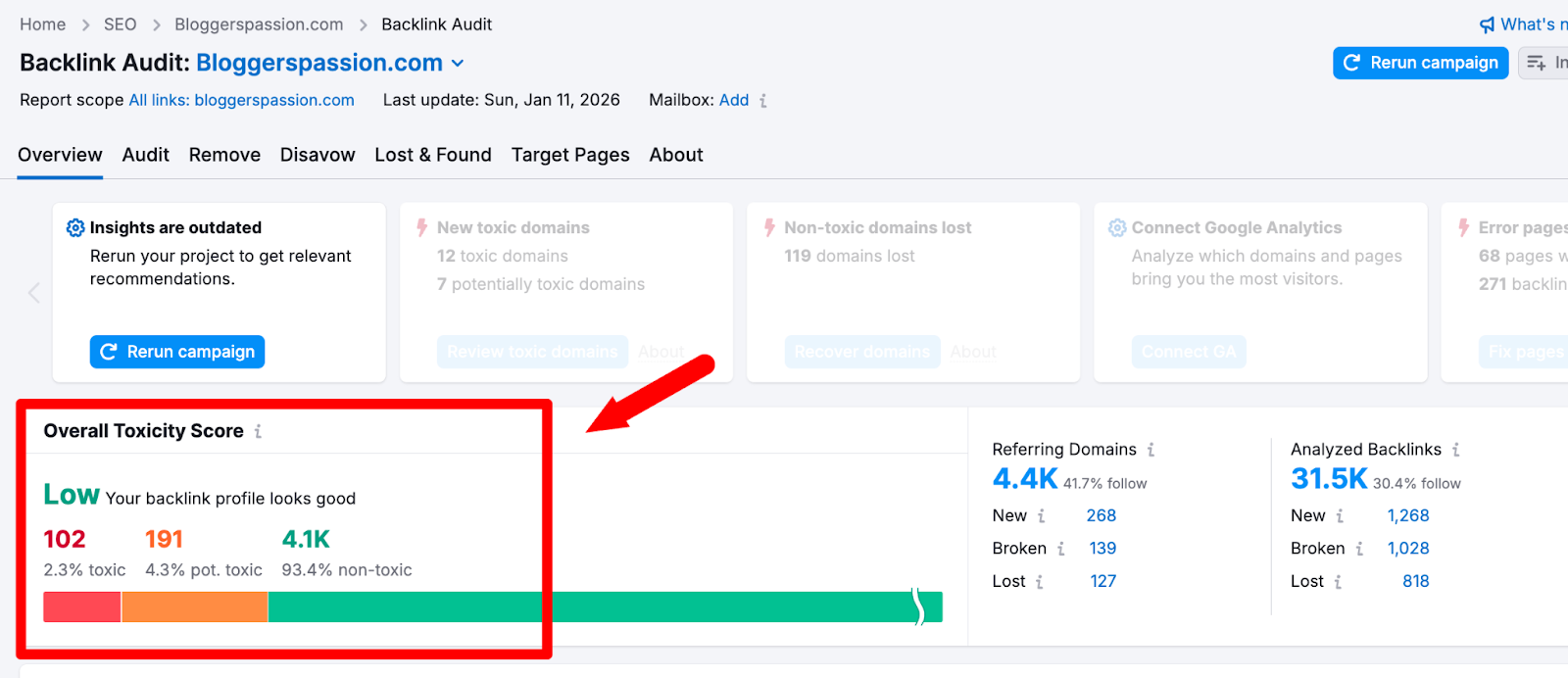
Task: Click 4.4K Referring Domains total
Action: [x=1025, y=479]
